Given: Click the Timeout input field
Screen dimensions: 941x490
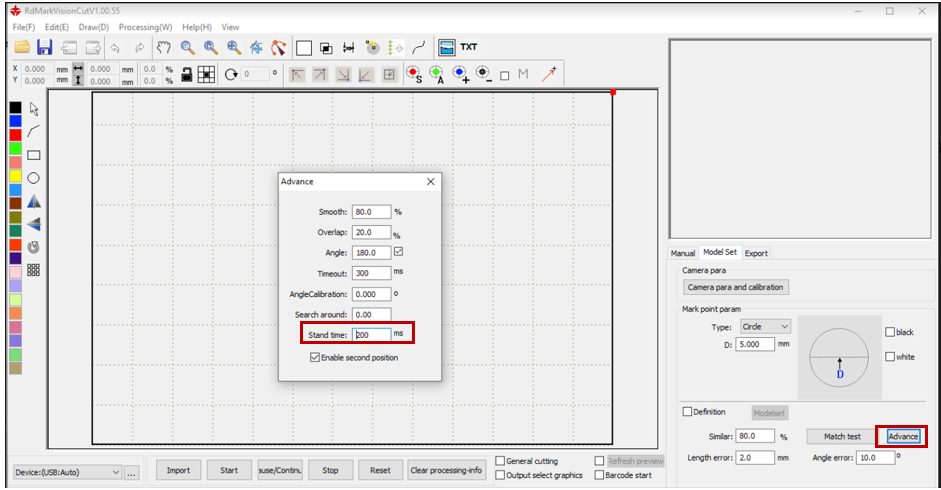Looking at the screenshot, I should pos(371,273).
